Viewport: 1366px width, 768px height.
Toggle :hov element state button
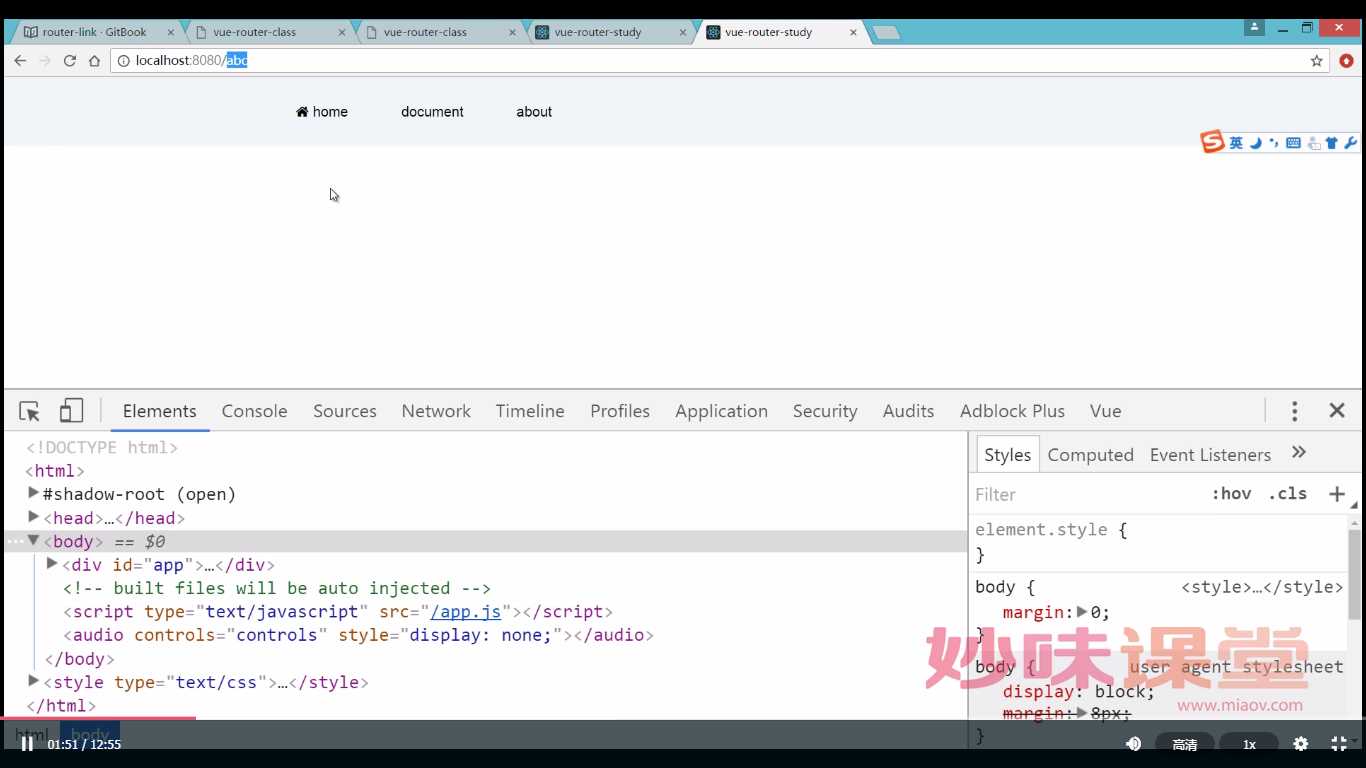click(x=1231, y=494)
